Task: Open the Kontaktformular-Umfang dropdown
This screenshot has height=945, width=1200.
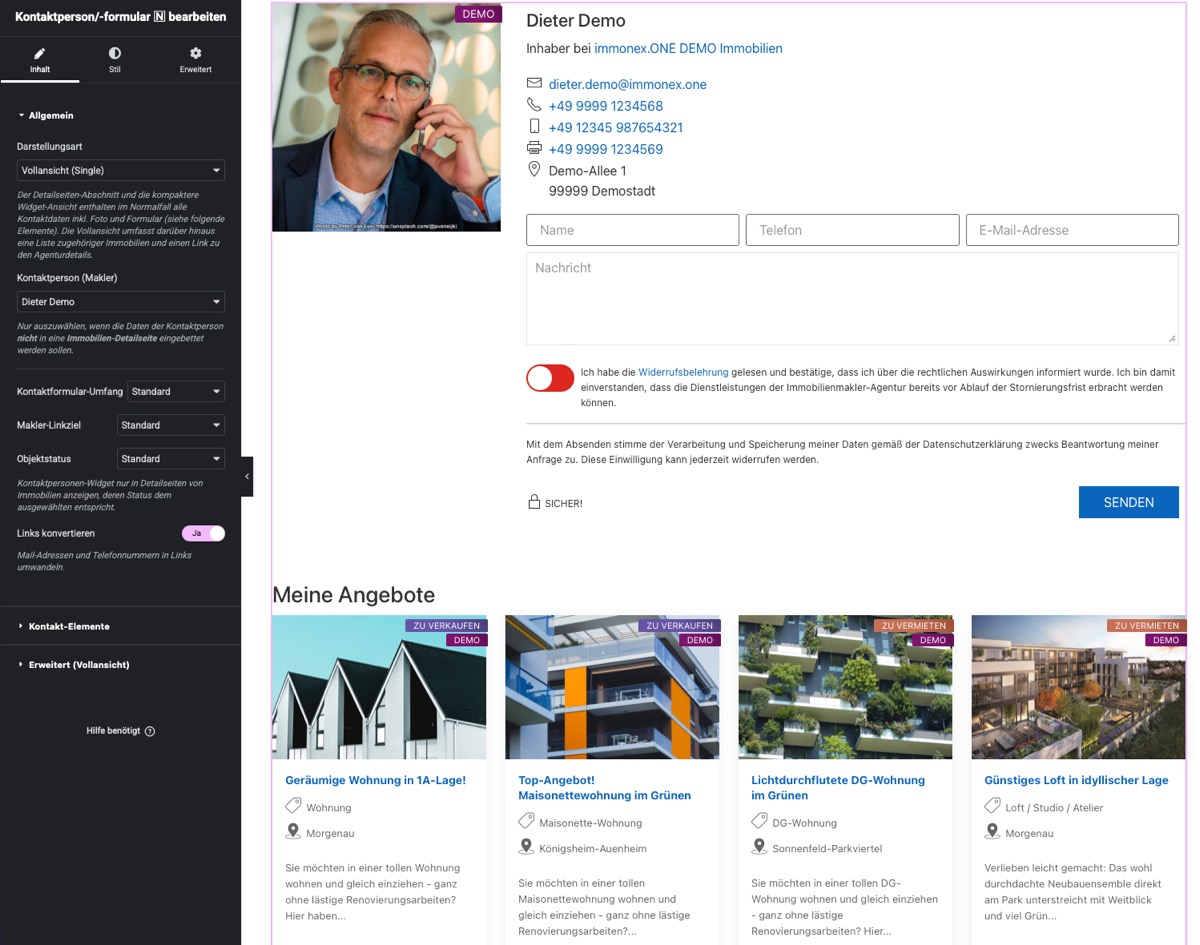Action: tap(176, 391)
